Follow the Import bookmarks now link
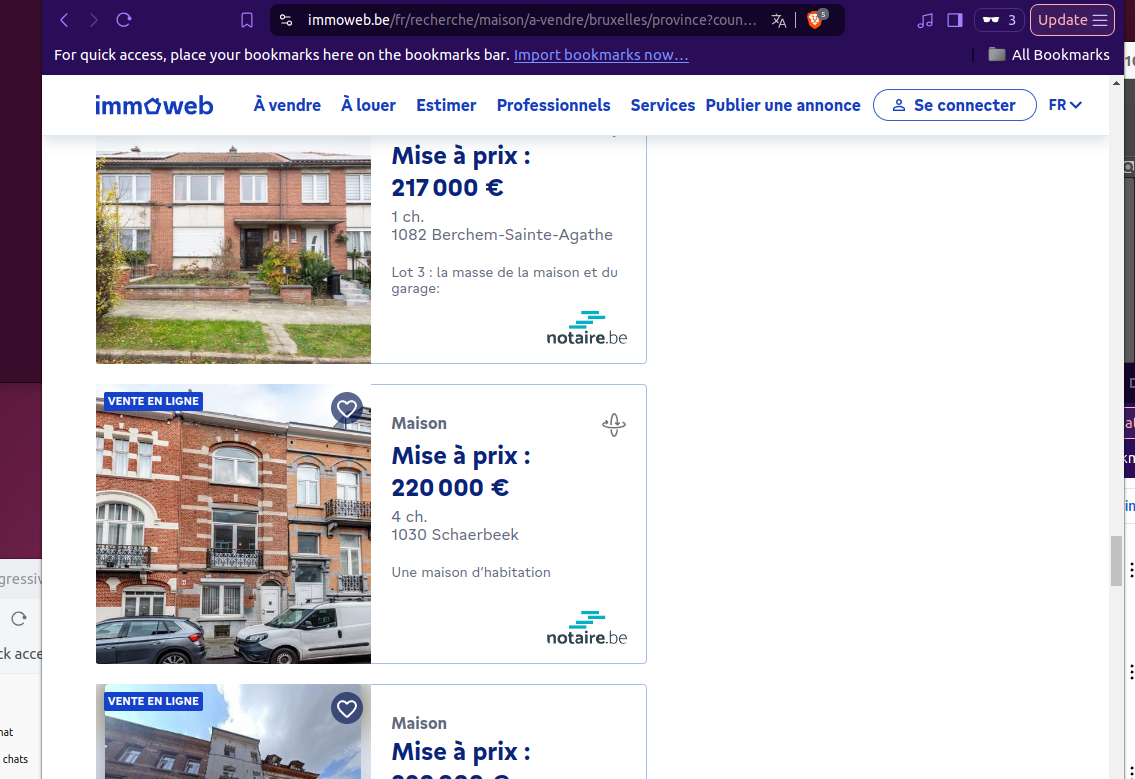This screenshot has height=779, width=1135. tap(601, 55)
